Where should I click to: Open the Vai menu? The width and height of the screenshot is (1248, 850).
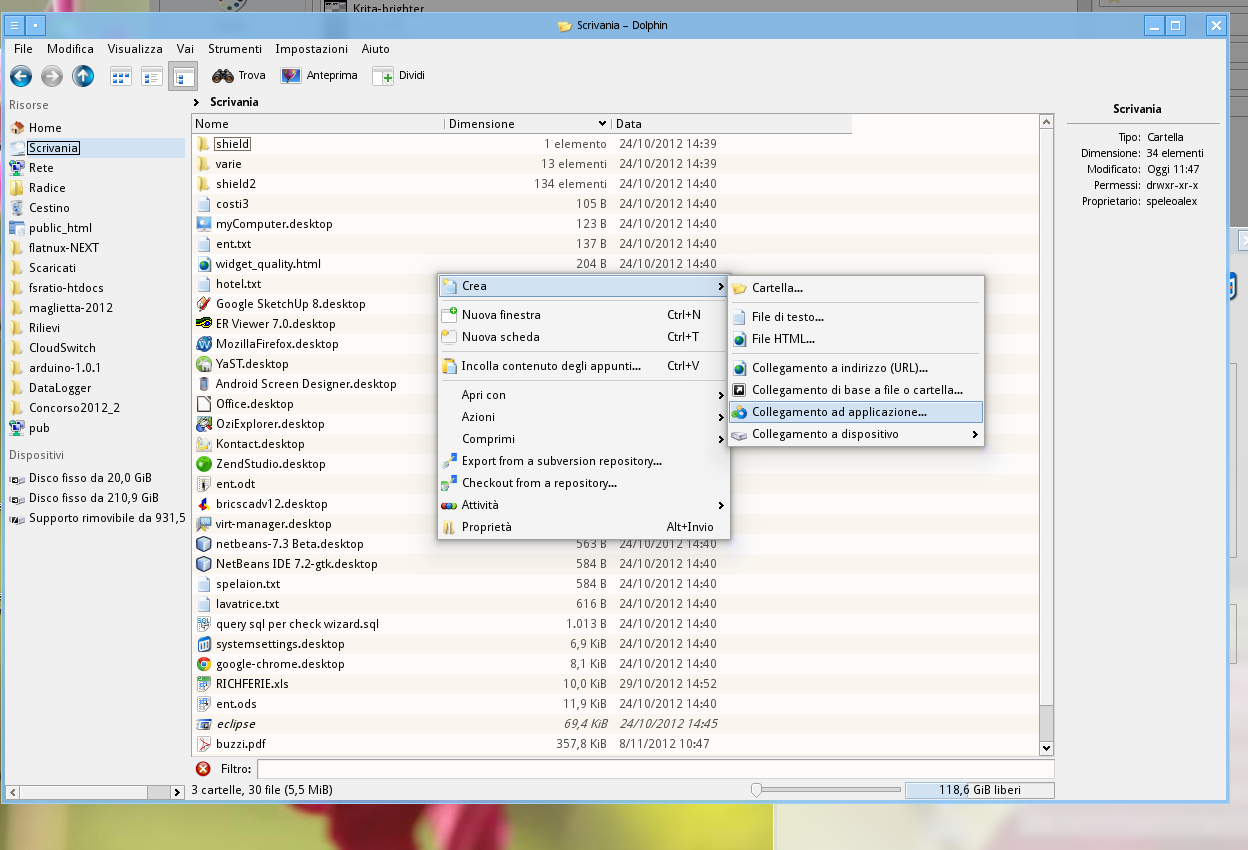pos(185,49)
